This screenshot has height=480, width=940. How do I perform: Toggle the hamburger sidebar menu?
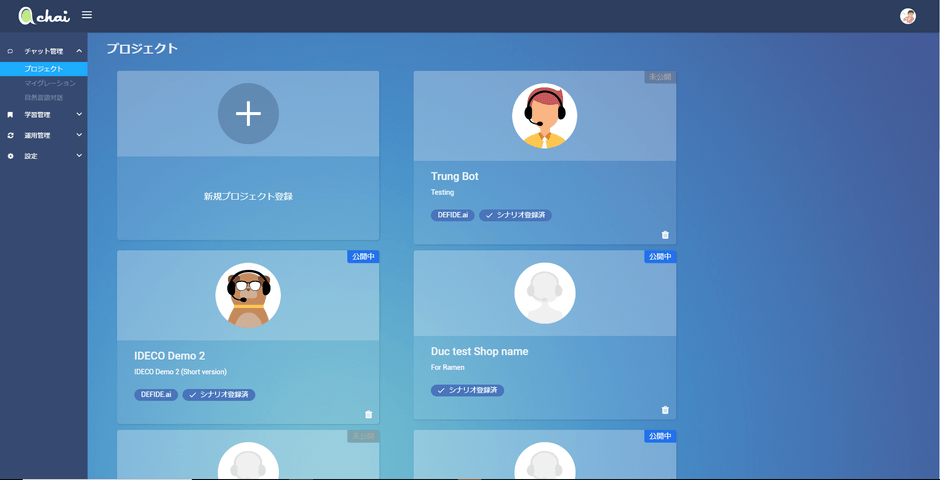point(87,14)
